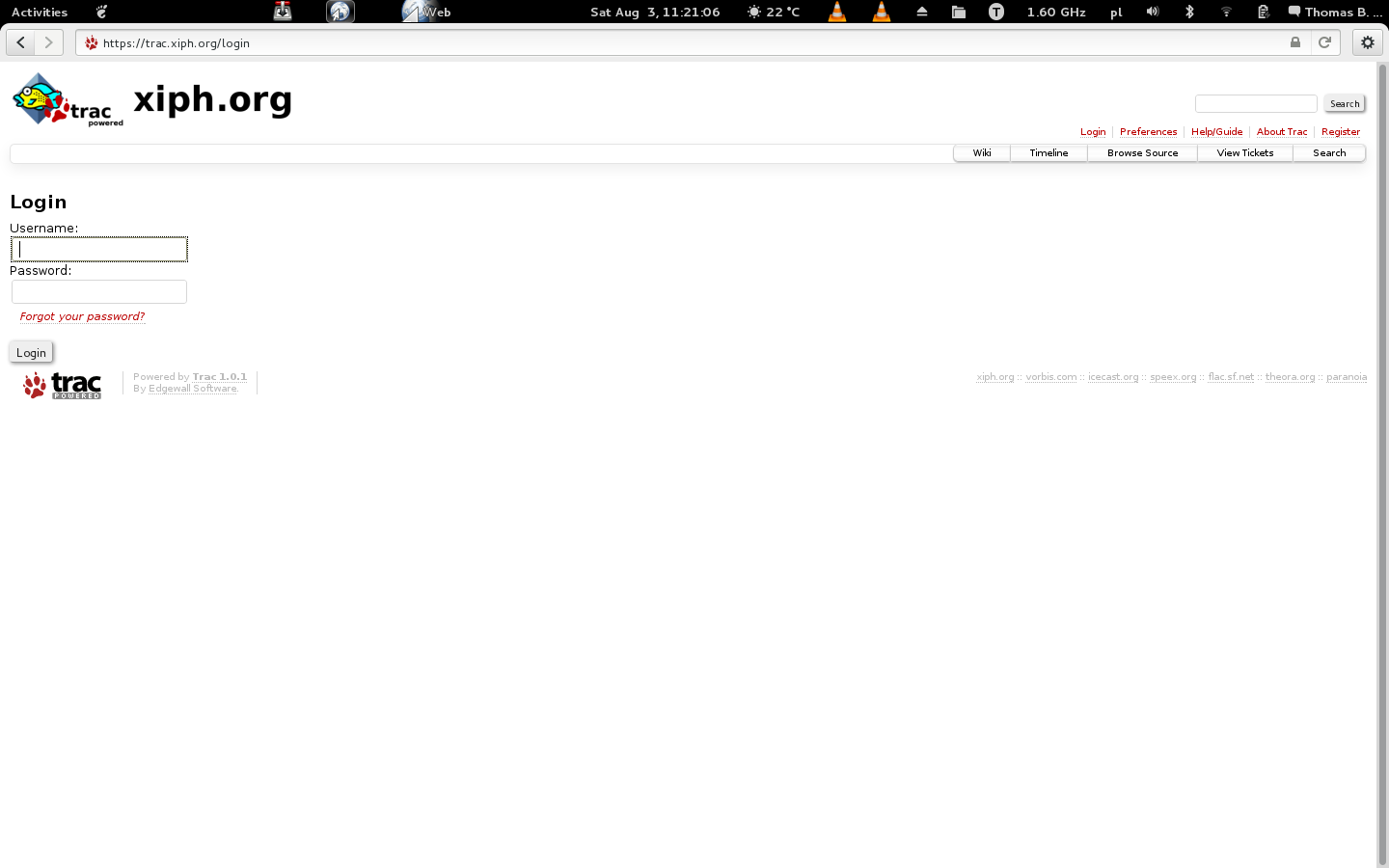1389x868 pixels.
Task: Open the Browse Source navigation tab
Action: click(1142, 153)
